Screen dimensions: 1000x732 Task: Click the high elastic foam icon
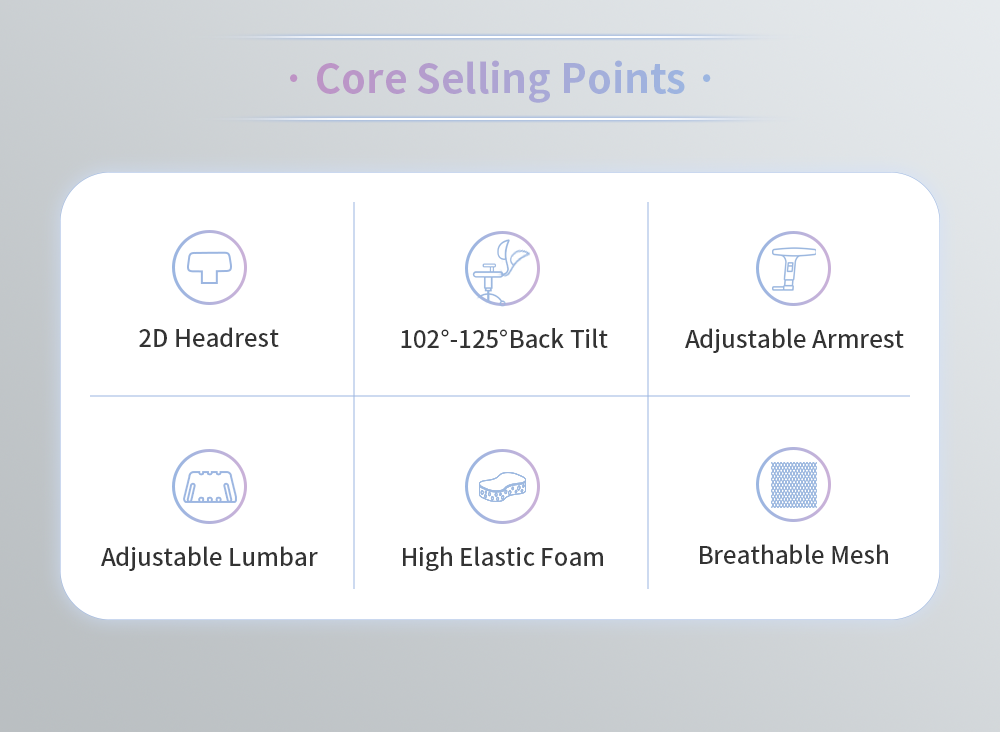click(502, 487)
